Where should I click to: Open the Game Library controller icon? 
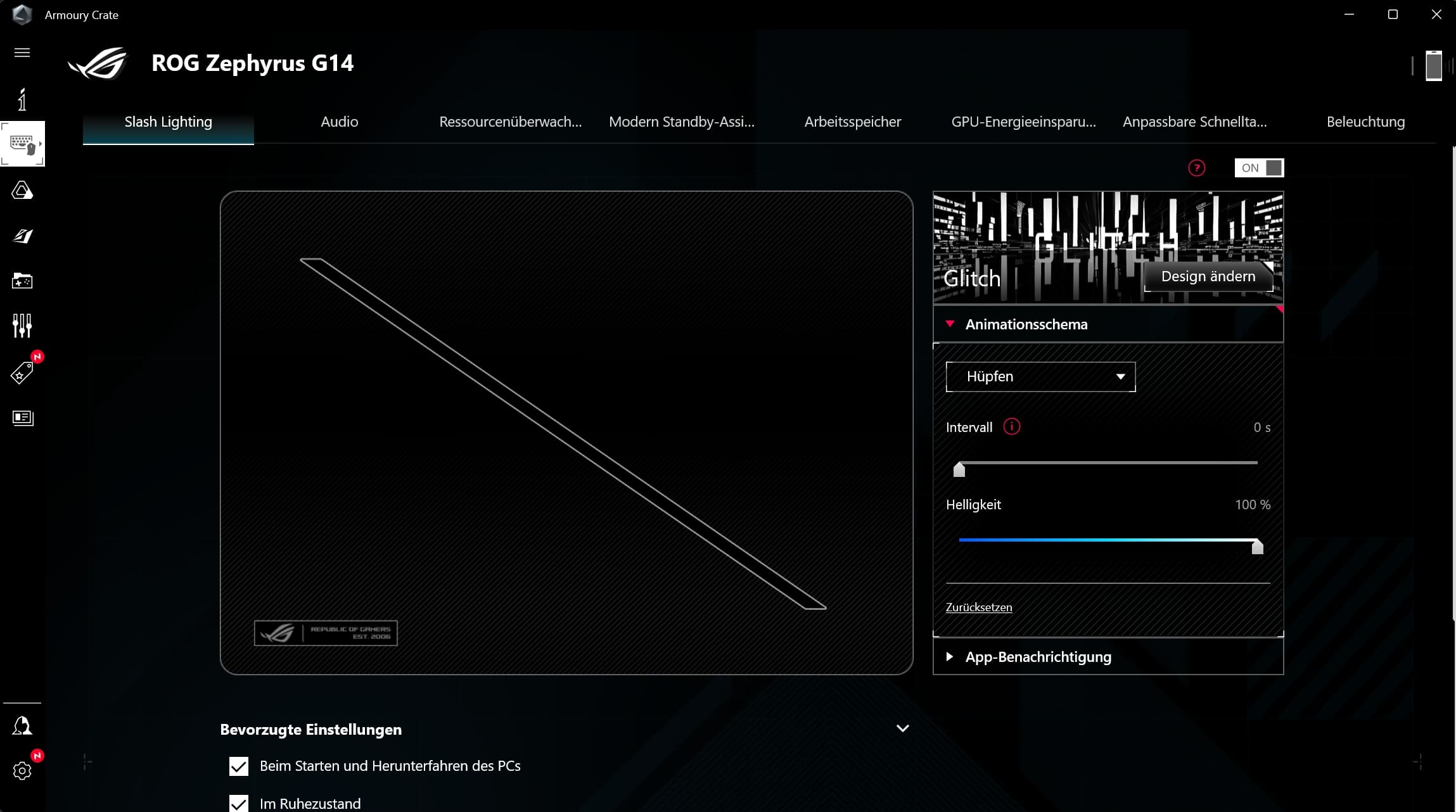pos(22,281)
